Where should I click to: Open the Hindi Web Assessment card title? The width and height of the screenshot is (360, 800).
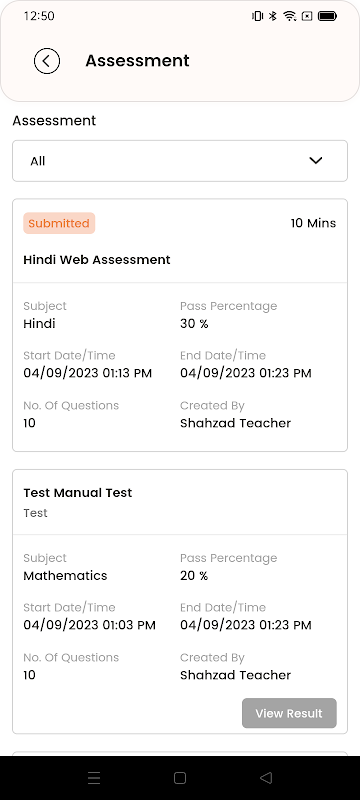coord(97,260)
